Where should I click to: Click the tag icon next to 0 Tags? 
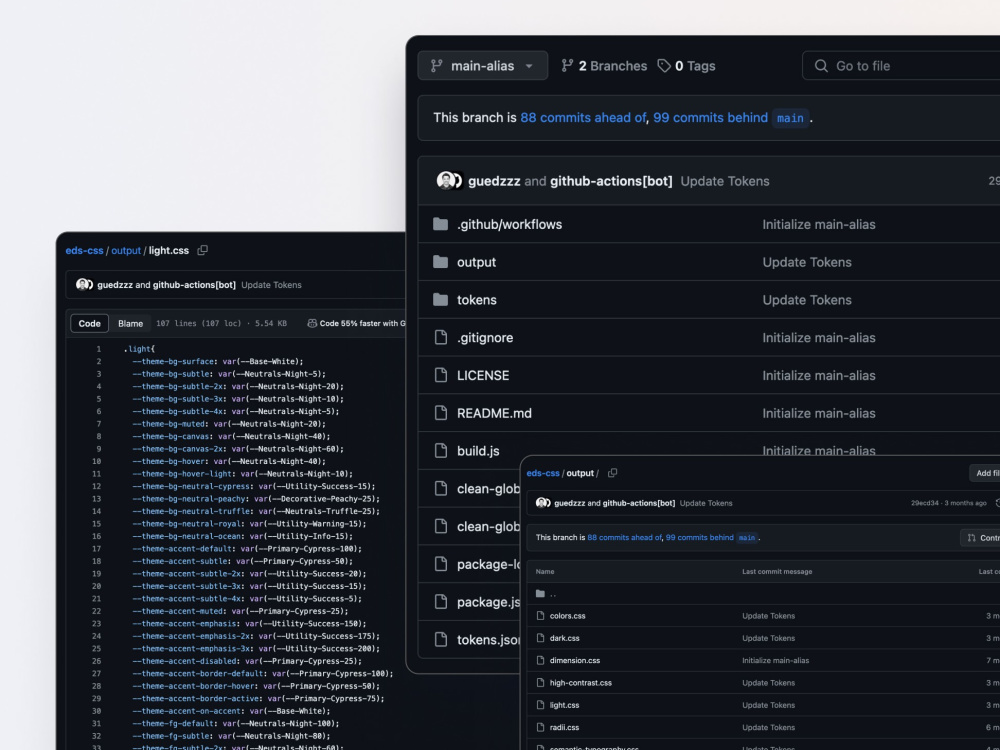(x=664, y=66)
